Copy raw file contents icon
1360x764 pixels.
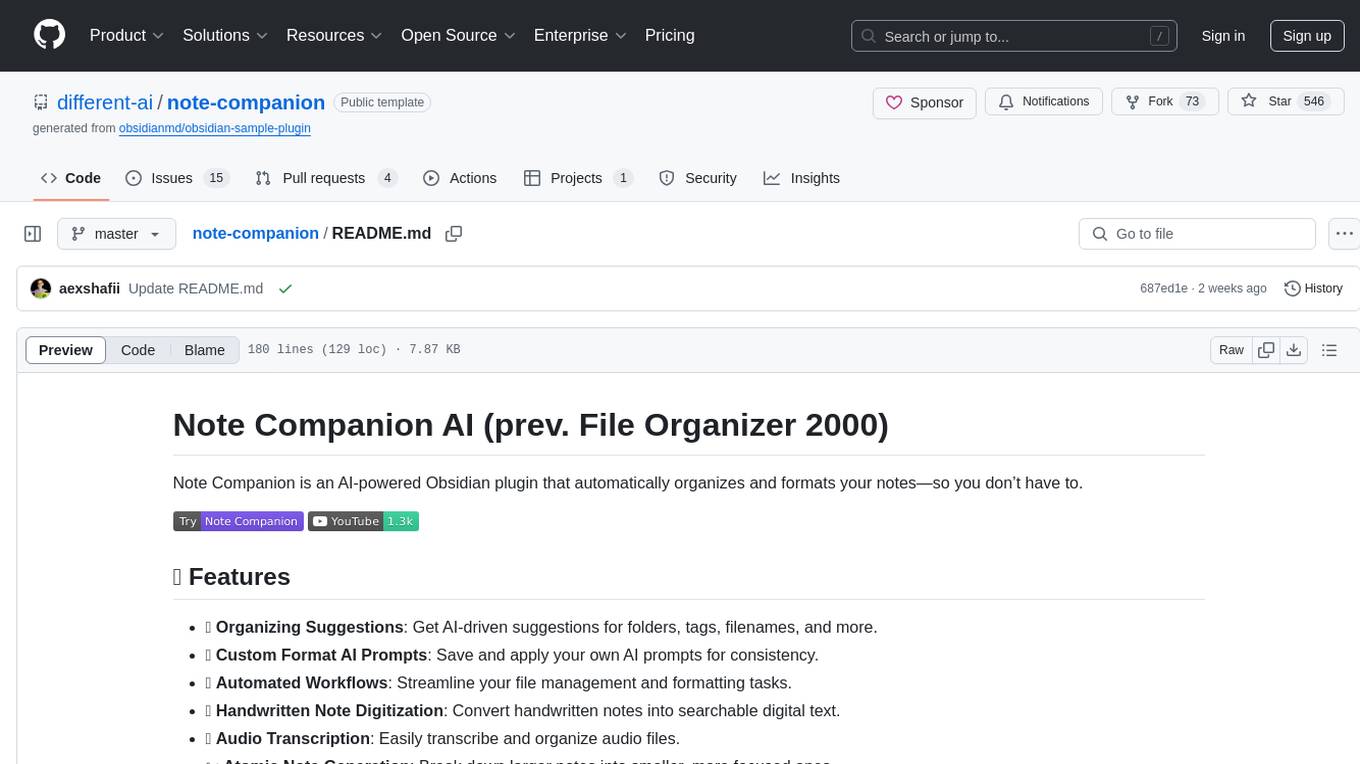point(1266,350)
